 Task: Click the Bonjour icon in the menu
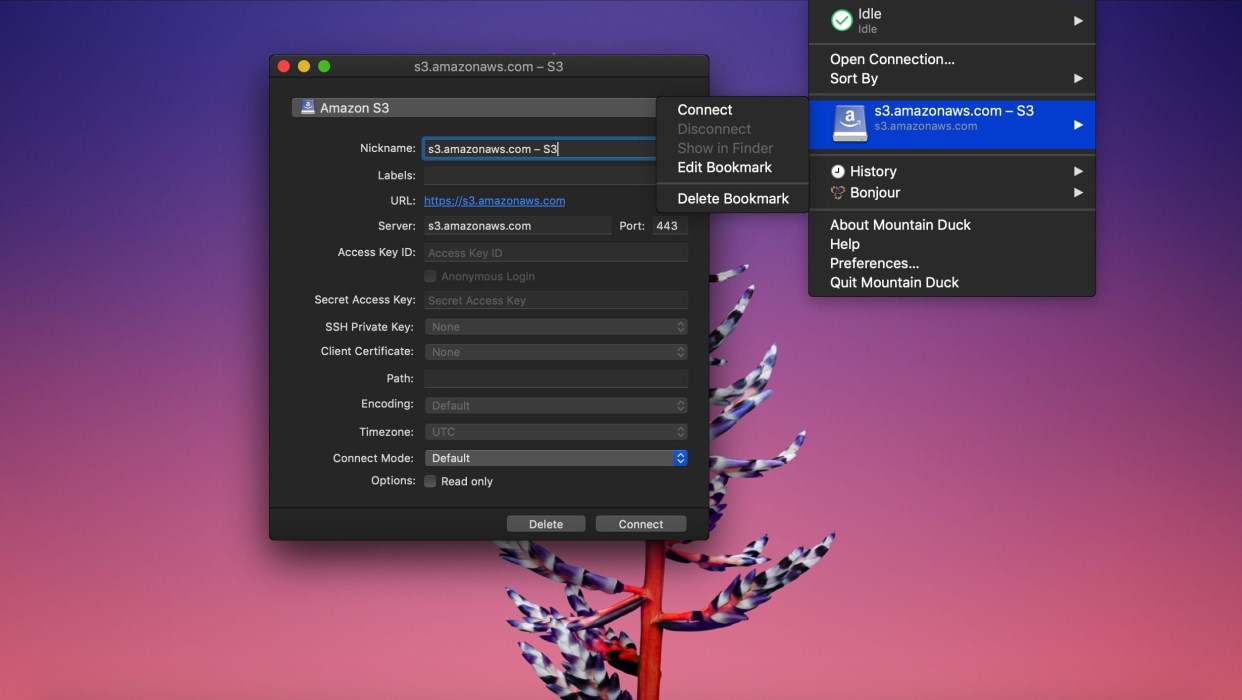click(x=838, y=192)
